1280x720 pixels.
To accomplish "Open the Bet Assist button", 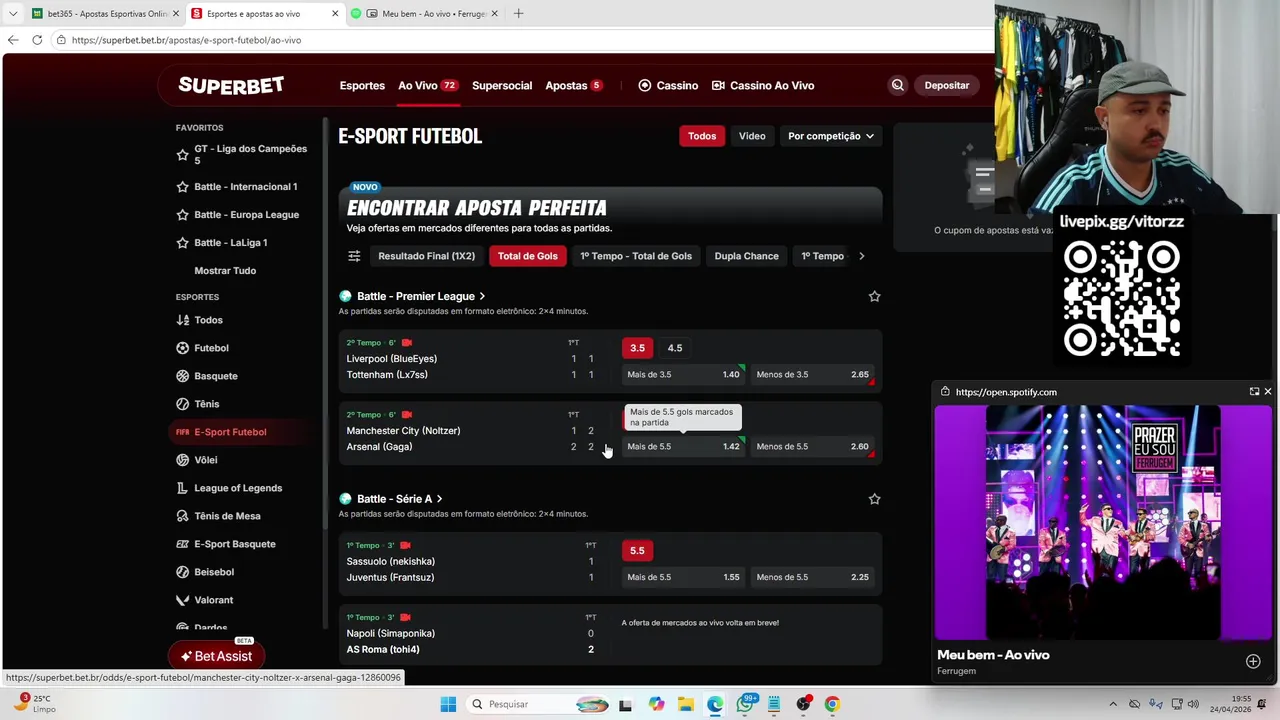I will pyautogui.click(x=216, y=656).
